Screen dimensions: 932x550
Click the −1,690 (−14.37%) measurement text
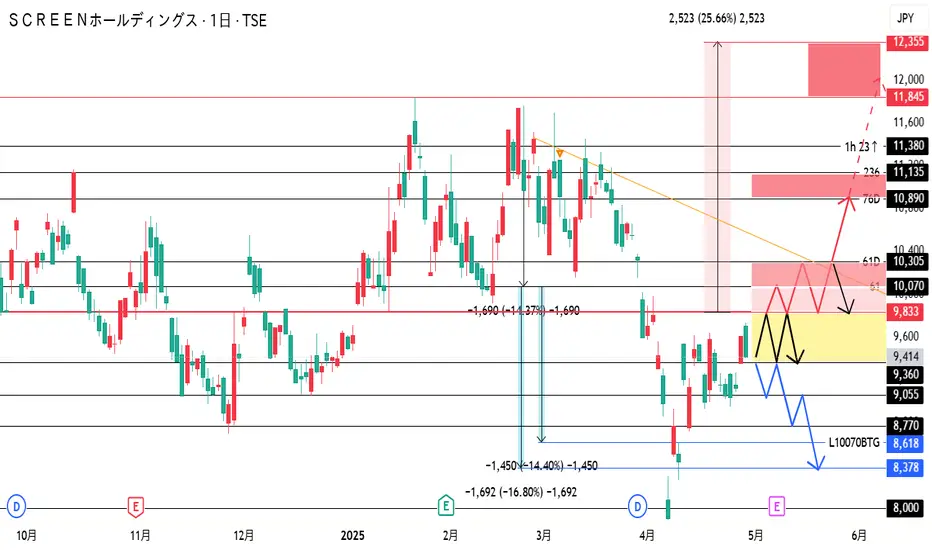pyautogui.click(x=524, y=310)
